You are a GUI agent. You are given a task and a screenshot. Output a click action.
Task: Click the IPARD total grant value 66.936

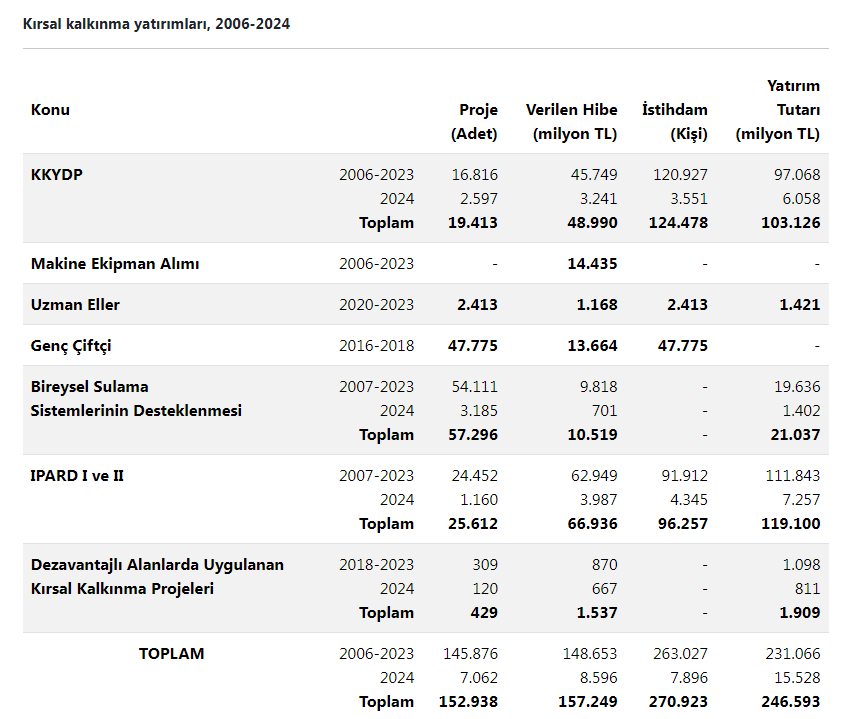pyautogui.click(x=593, y=524)
